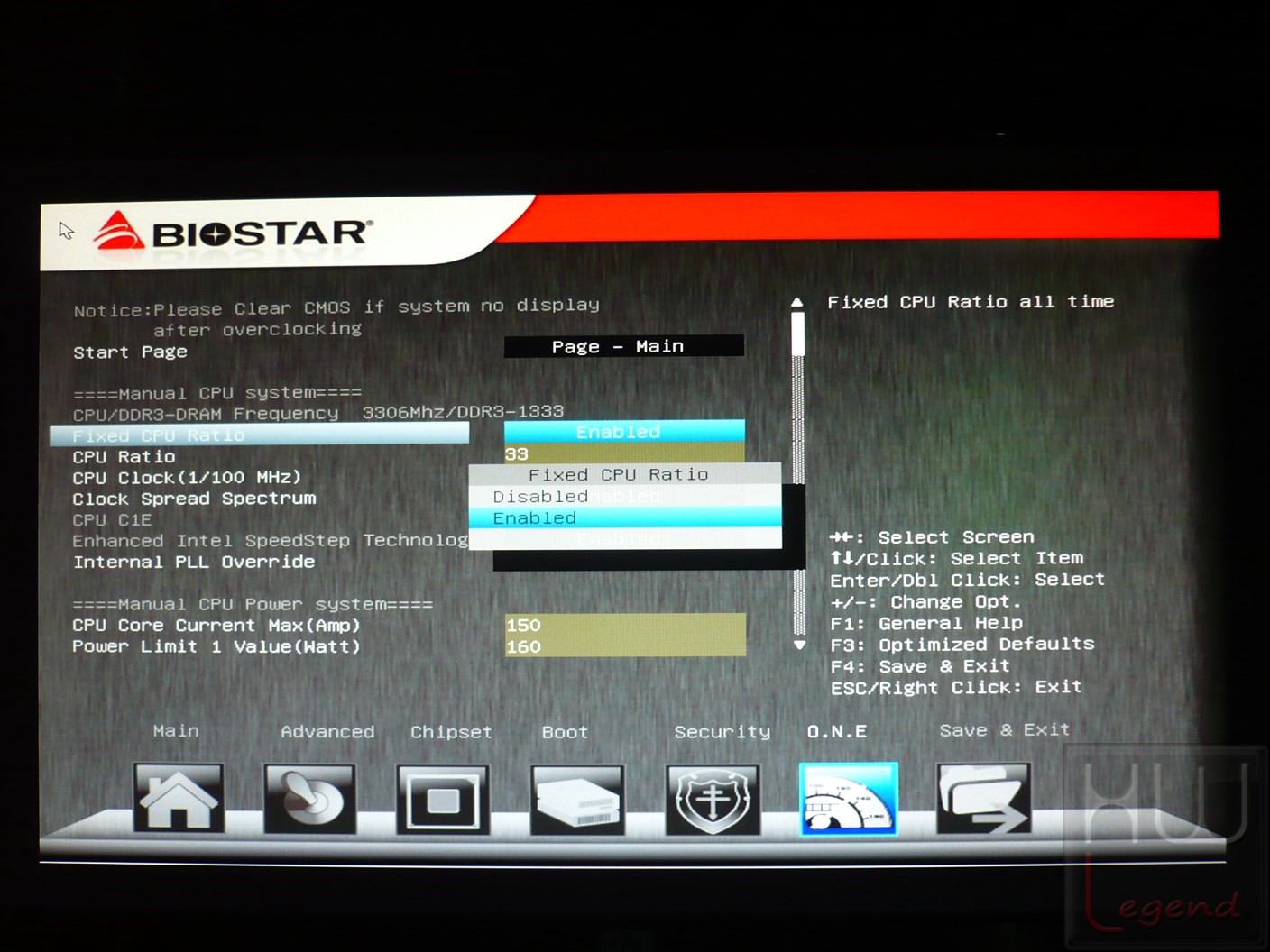The width and height of the screenshot is (1270, 952).
Task: Click the ESC/Right Click: Exit hint
Action: (x=956, y=688)
